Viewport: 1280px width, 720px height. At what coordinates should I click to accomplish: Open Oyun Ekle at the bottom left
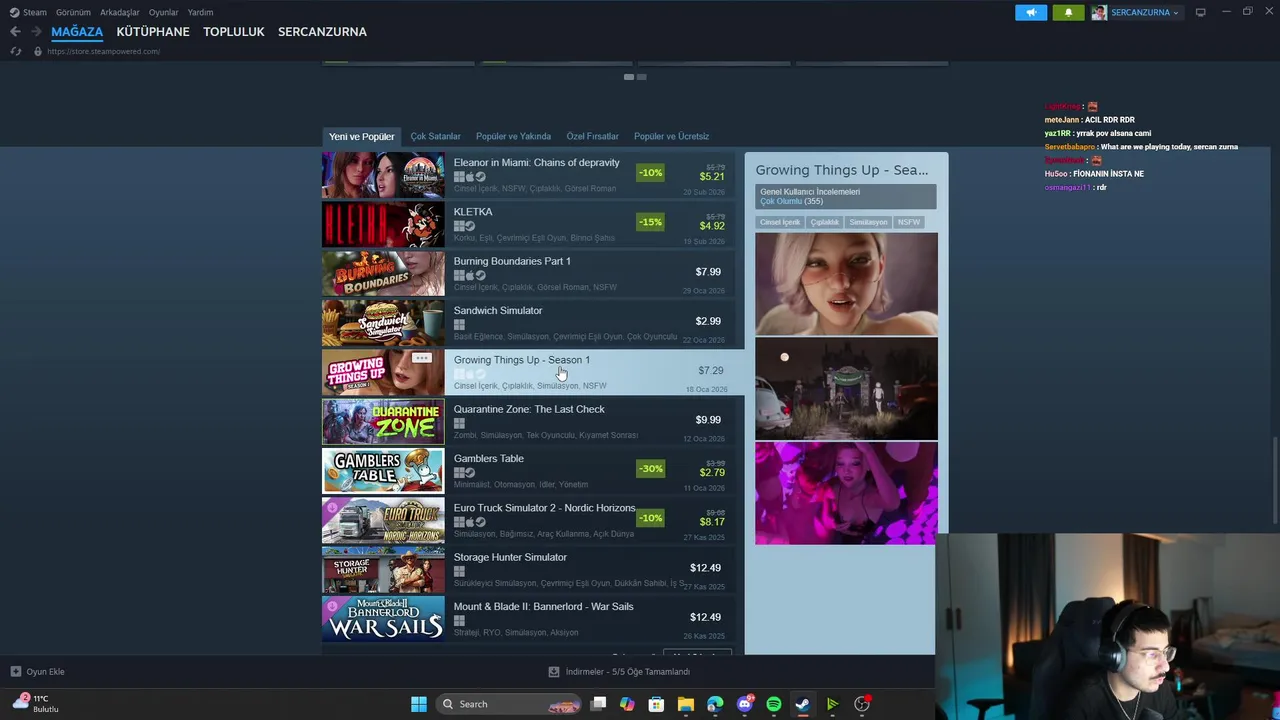tap(38, 671)
